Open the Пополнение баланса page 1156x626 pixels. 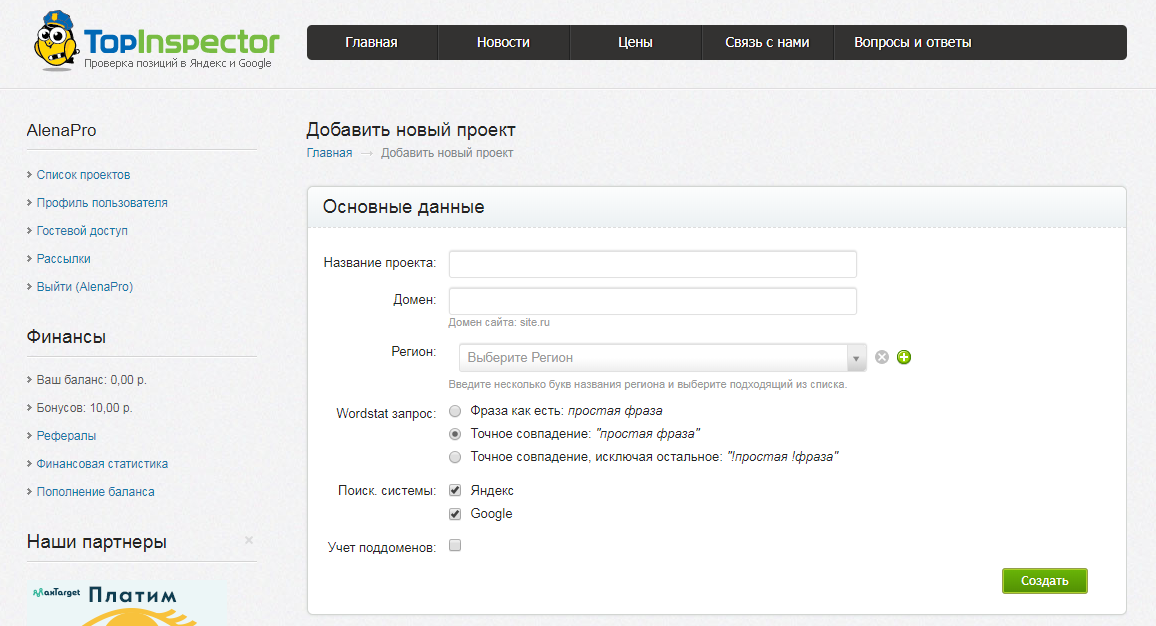(95, 491)
